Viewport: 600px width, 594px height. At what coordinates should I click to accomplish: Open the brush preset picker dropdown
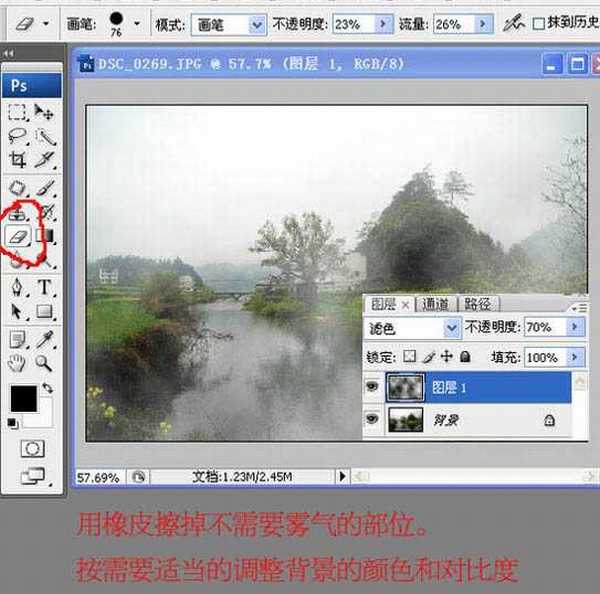pos(137,24)
